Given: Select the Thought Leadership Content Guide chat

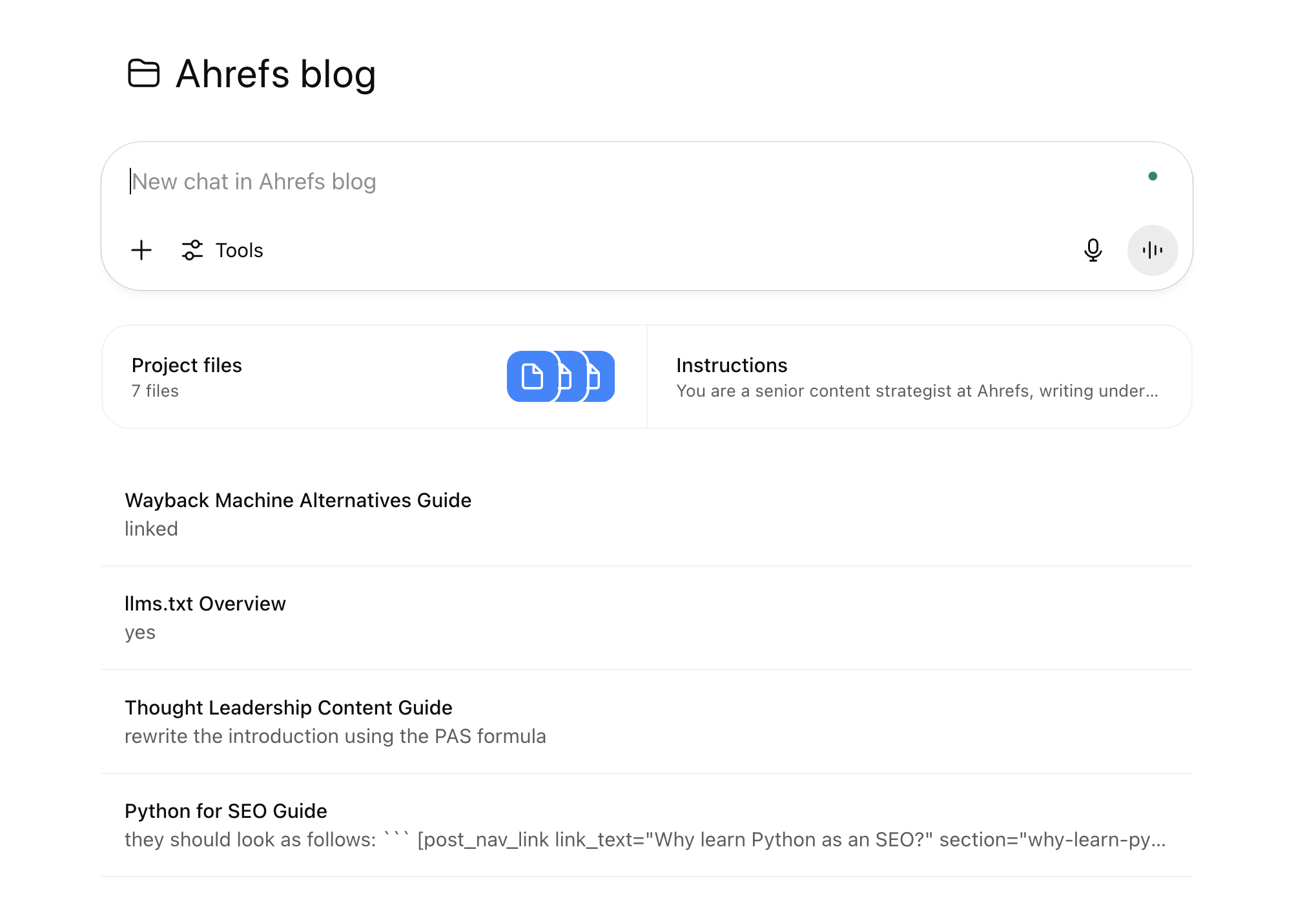Looking at the screenshot, I should pos(289,707).
